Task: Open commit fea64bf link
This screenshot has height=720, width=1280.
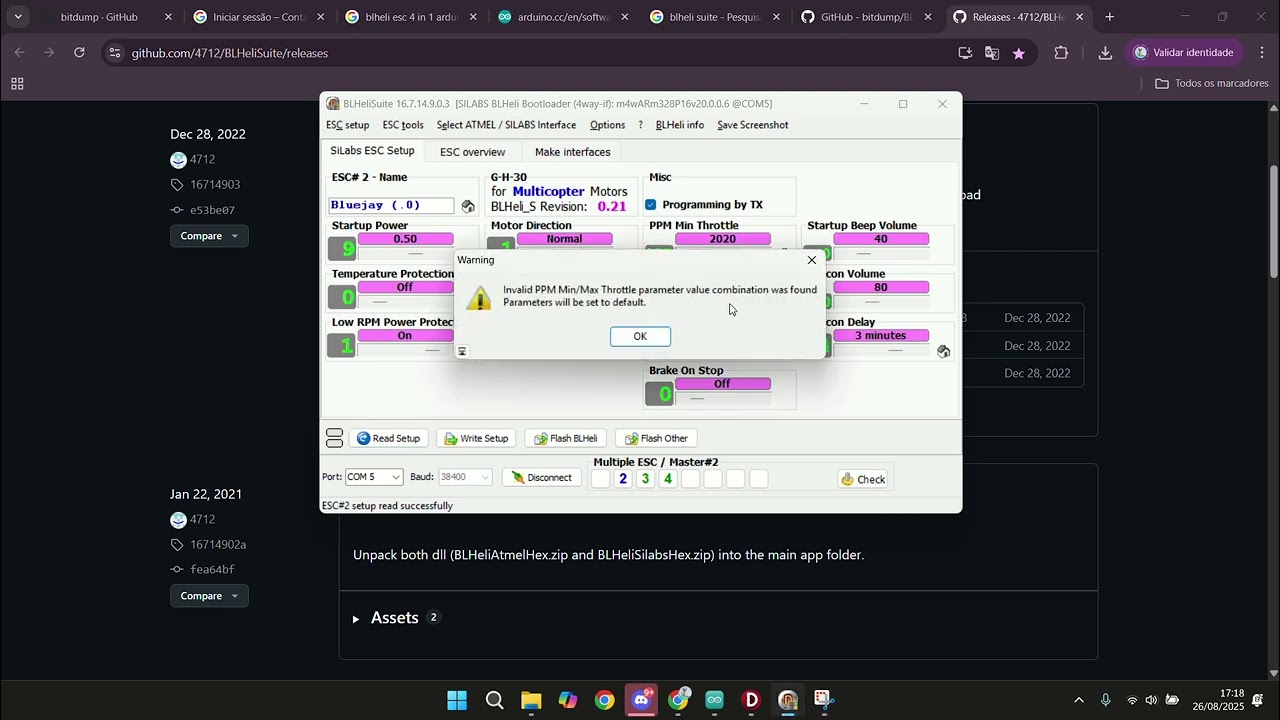Action: (212, 570)
